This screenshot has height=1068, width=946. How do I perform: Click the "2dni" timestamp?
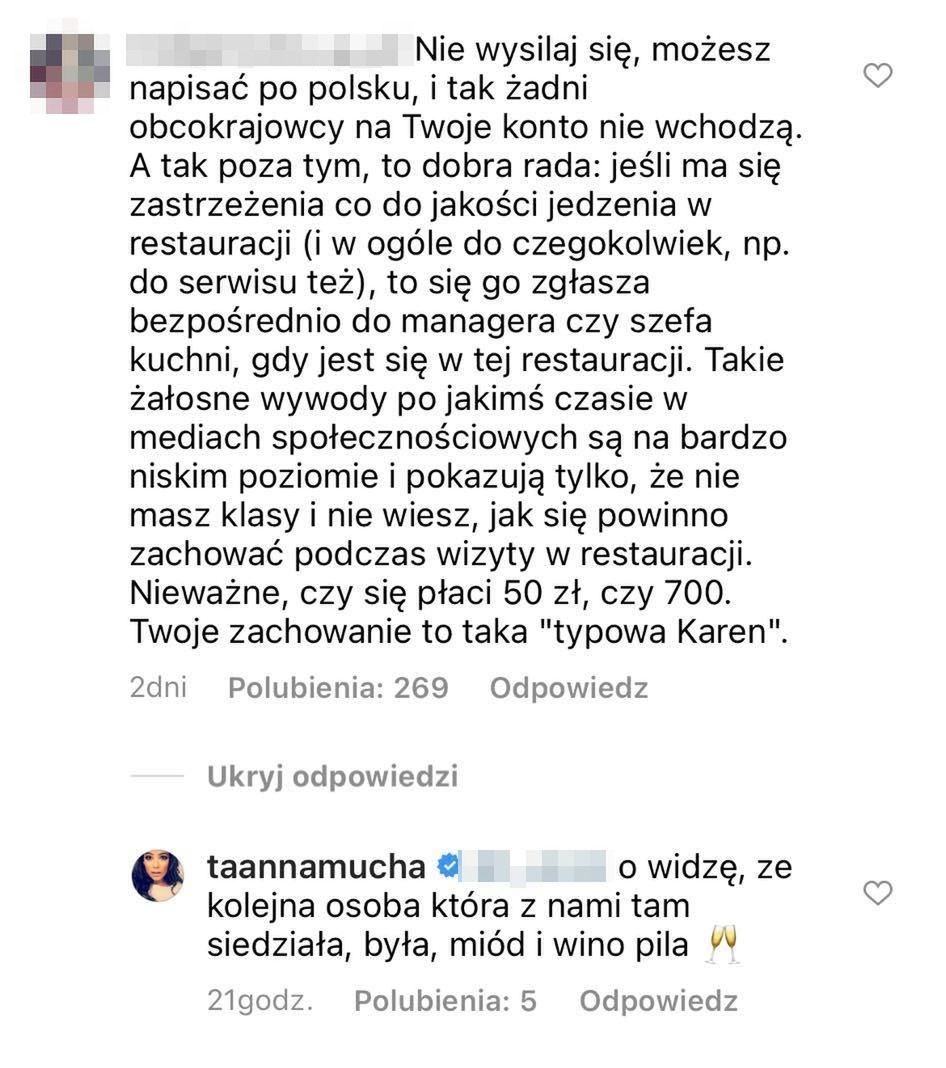tap(158, 688)
